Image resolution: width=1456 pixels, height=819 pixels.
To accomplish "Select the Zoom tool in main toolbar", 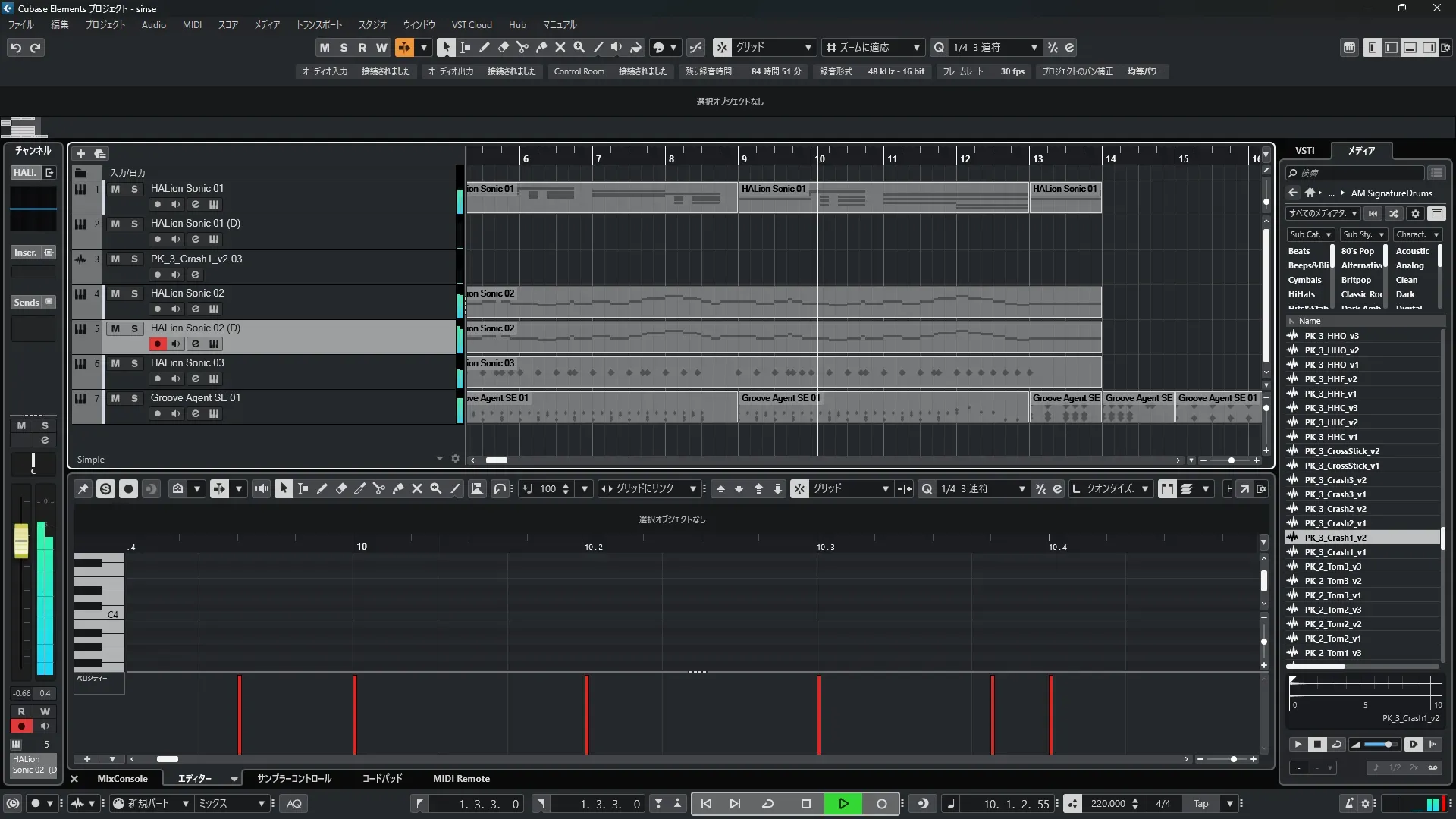I will tap(579, 47).
